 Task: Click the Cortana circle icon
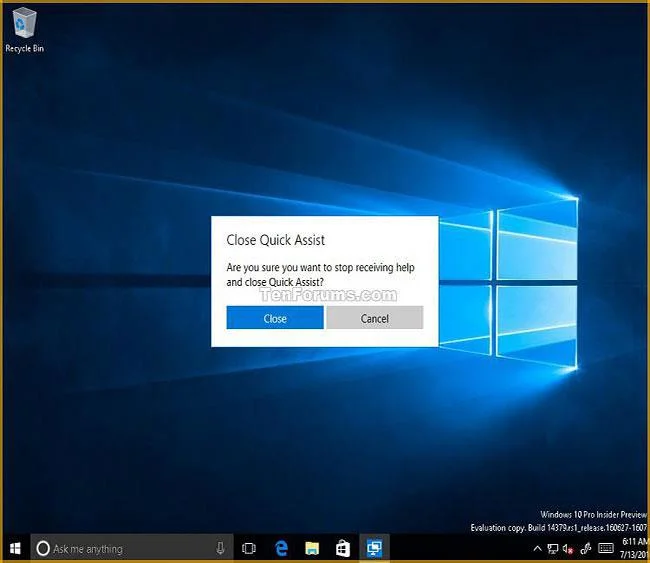43,548
